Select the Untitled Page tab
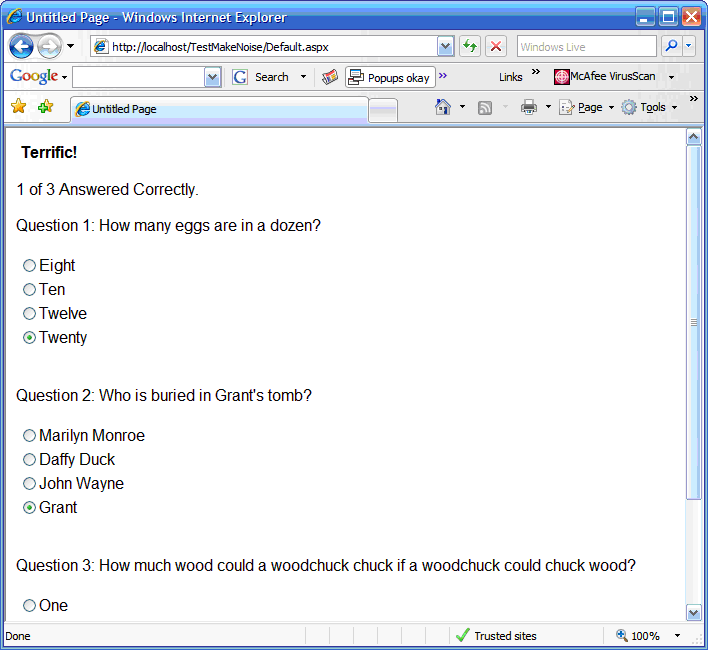Screen dimensions: 708x650 [219, 109]
